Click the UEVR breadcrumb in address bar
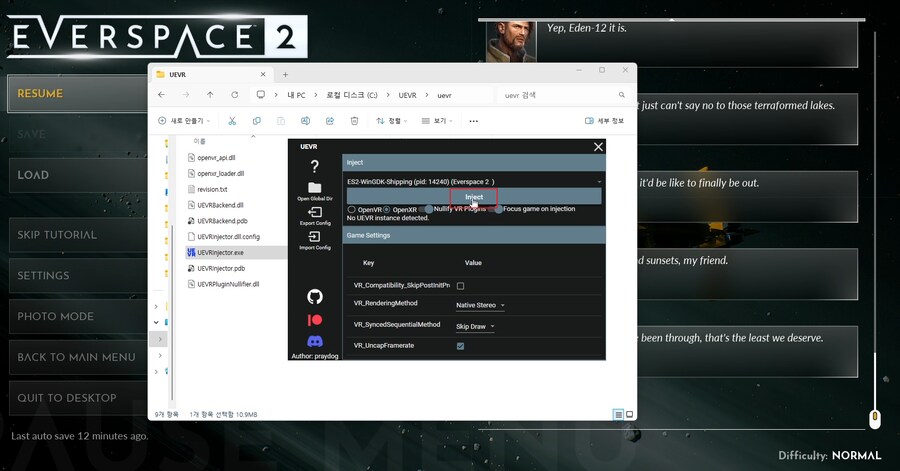900x471 pixels. click(x=408, y=95)
